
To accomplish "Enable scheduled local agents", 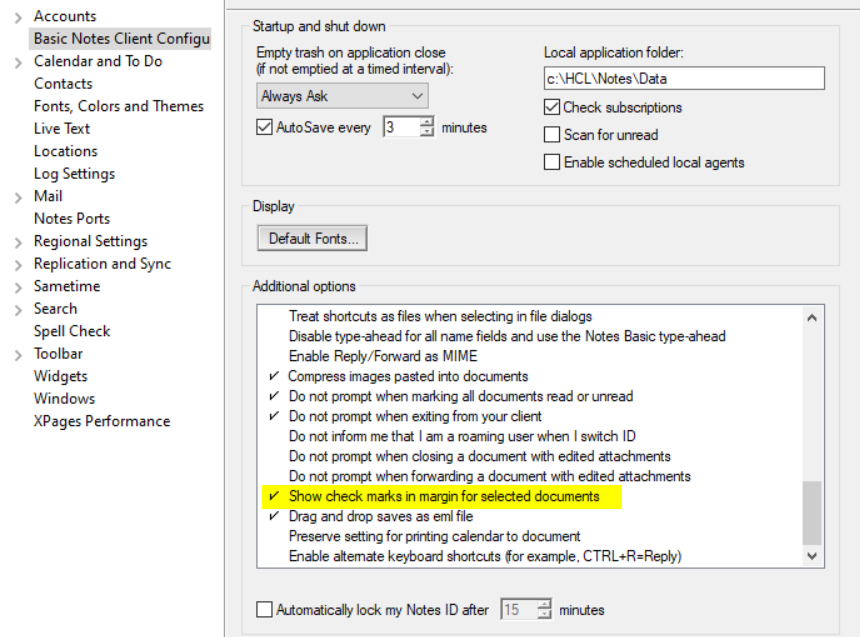I will pyautogui.click(x=552, y=161).
